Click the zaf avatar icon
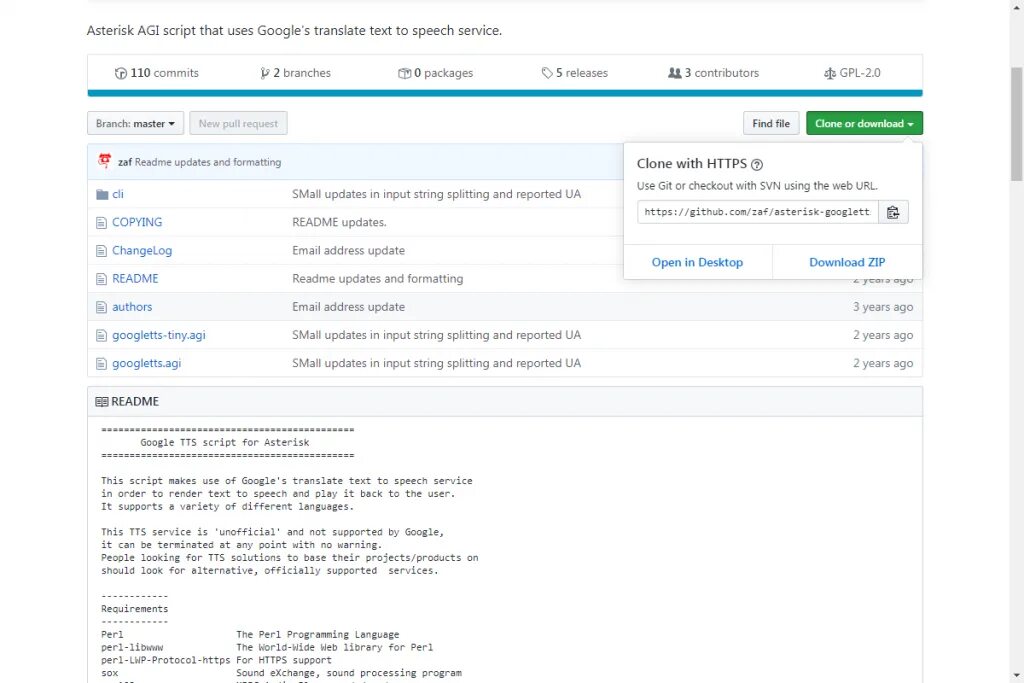The width and height of the screenshot is (1024, 683). click(104, 161)
